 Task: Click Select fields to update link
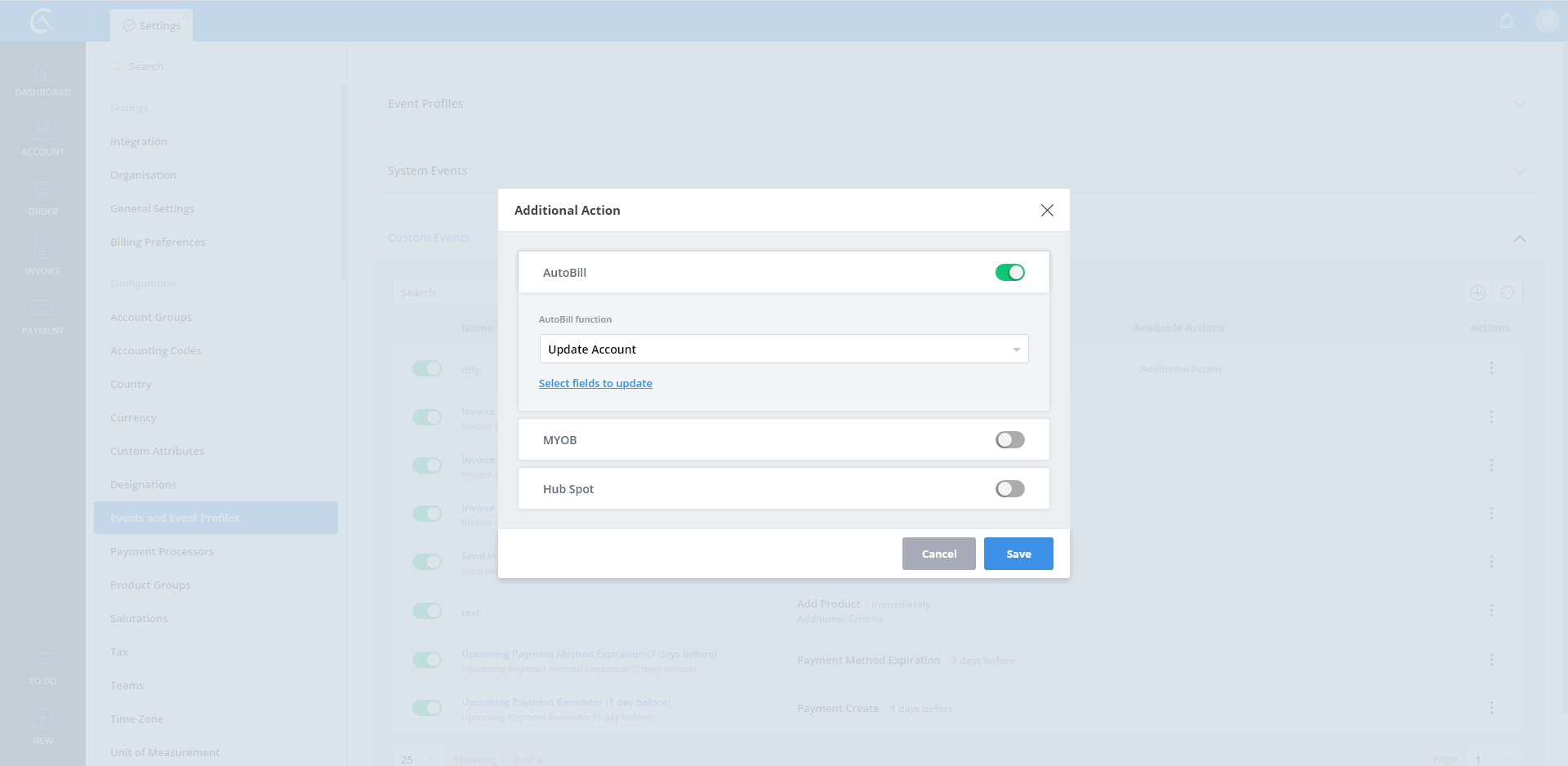[595, 383]
